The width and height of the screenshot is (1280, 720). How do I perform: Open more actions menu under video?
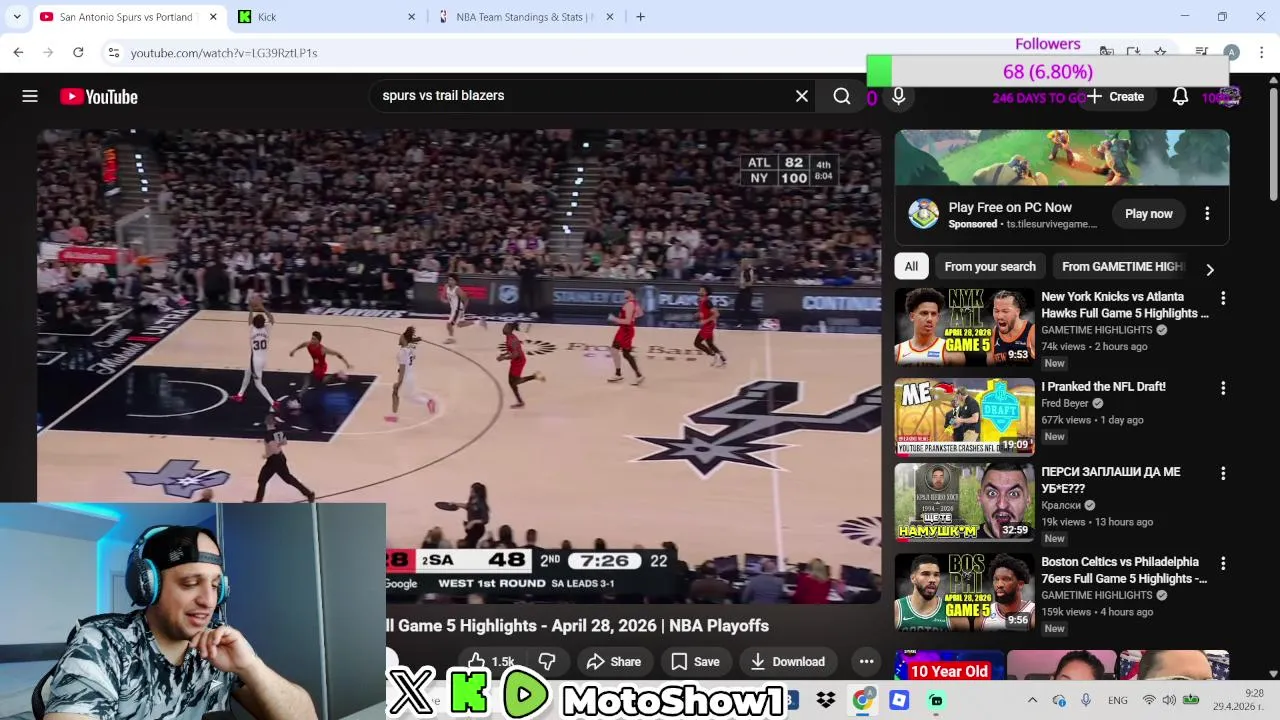(866, 661)
